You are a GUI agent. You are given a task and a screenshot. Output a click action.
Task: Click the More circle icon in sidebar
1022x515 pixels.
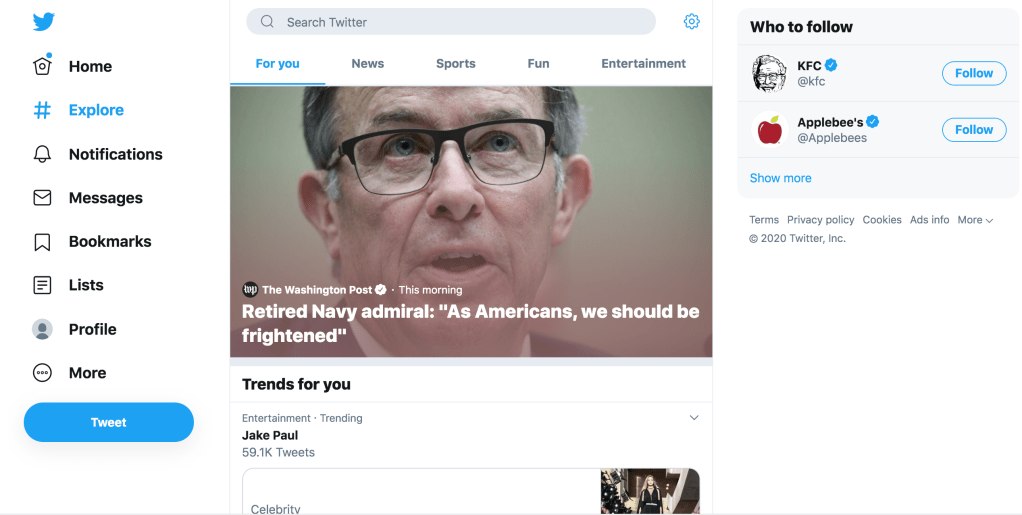click(42, 373)
